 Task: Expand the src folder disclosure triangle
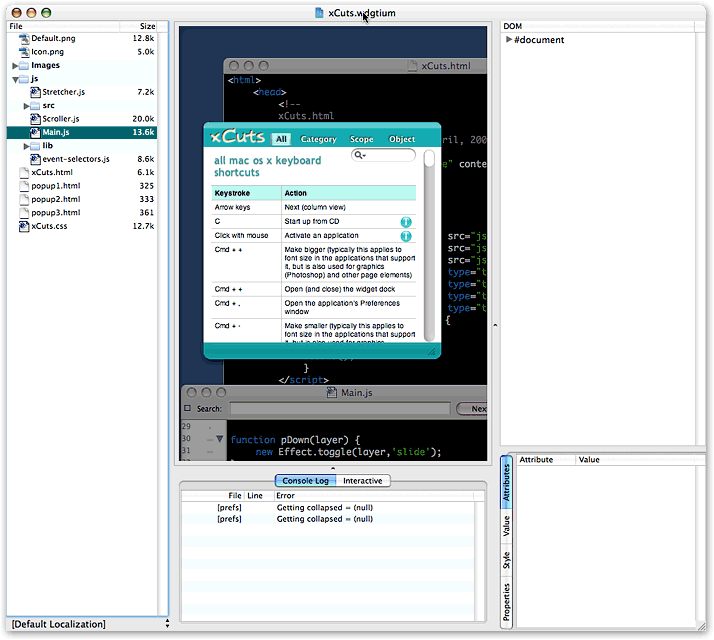pyautogui.click(x=26, y=106)
